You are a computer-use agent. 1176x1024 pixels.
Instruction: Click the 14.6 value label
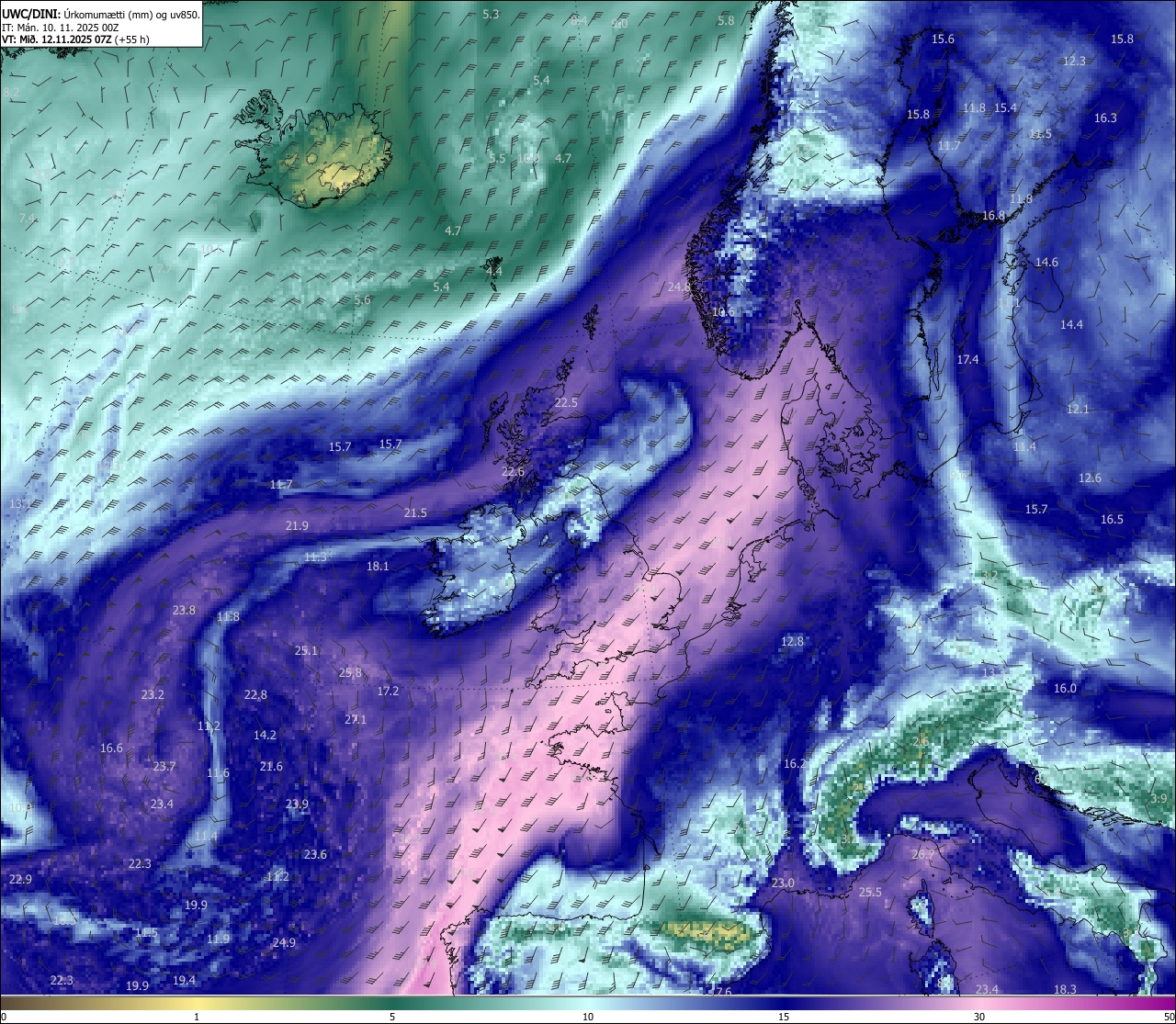pos(1046,263)
